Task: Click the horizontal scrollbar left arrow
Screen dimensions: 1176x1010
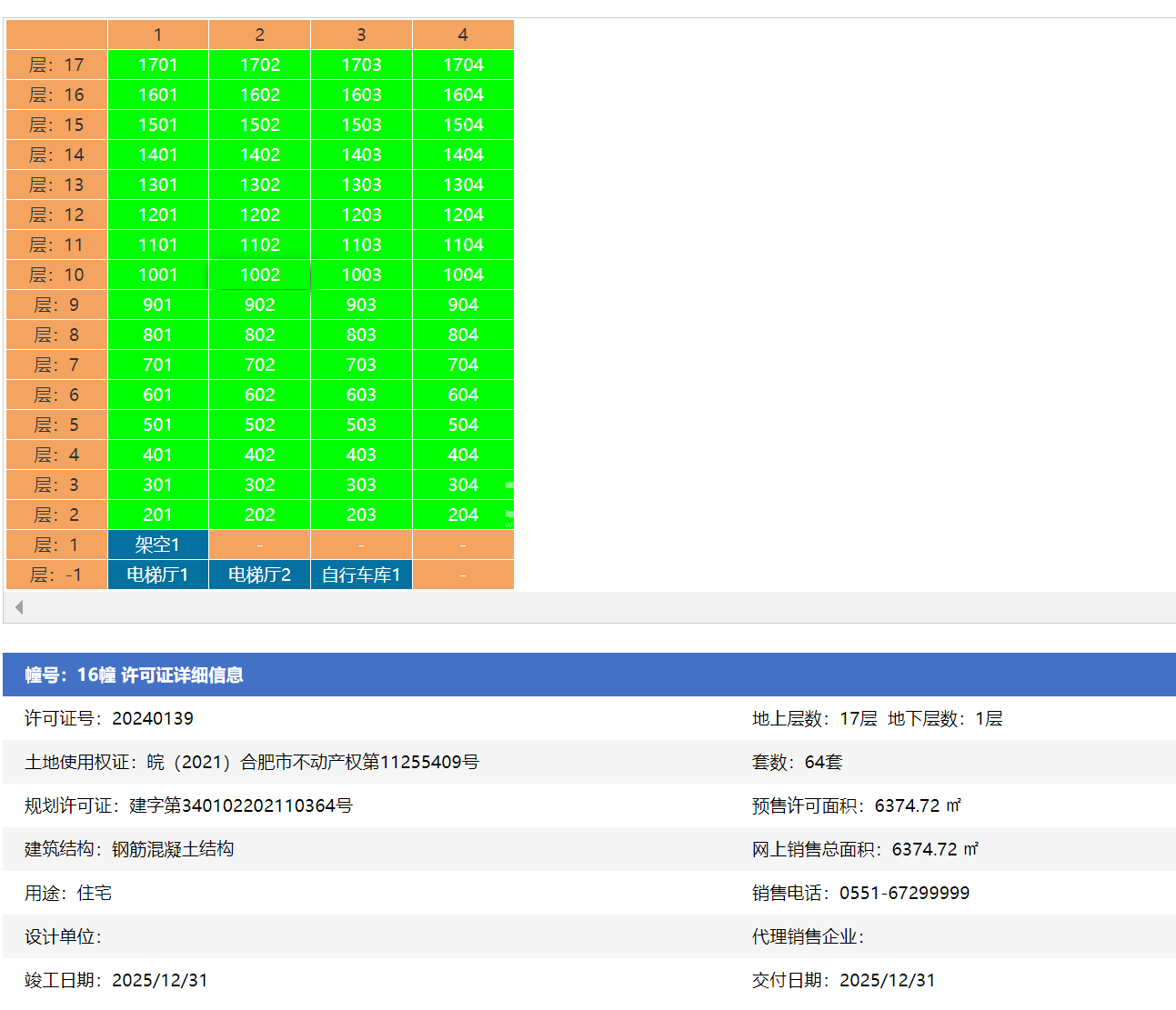Action: (x=19, y=607)
